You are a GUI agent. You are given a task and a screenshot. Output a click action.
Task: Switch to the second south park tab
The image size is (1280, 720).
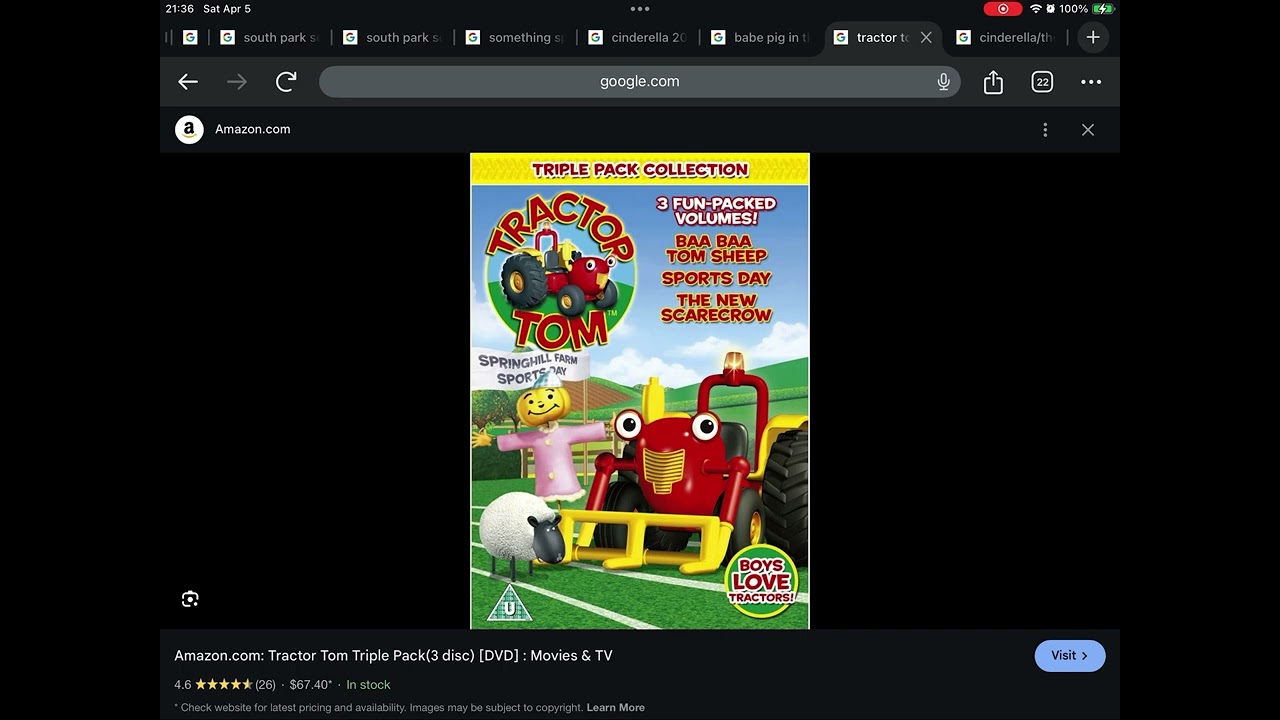(392, 37)
